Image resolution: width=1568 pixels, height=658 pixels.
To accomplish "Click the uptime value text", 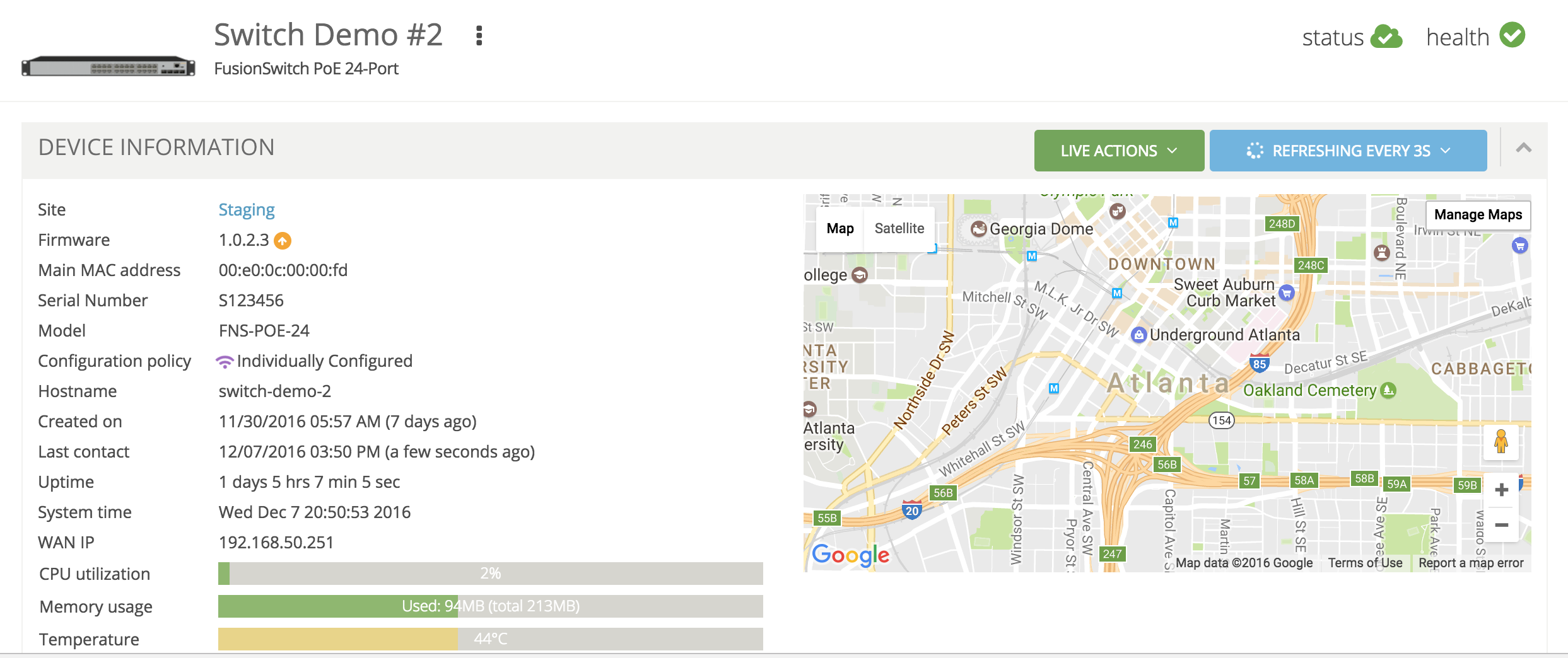I will click(309, 482).
